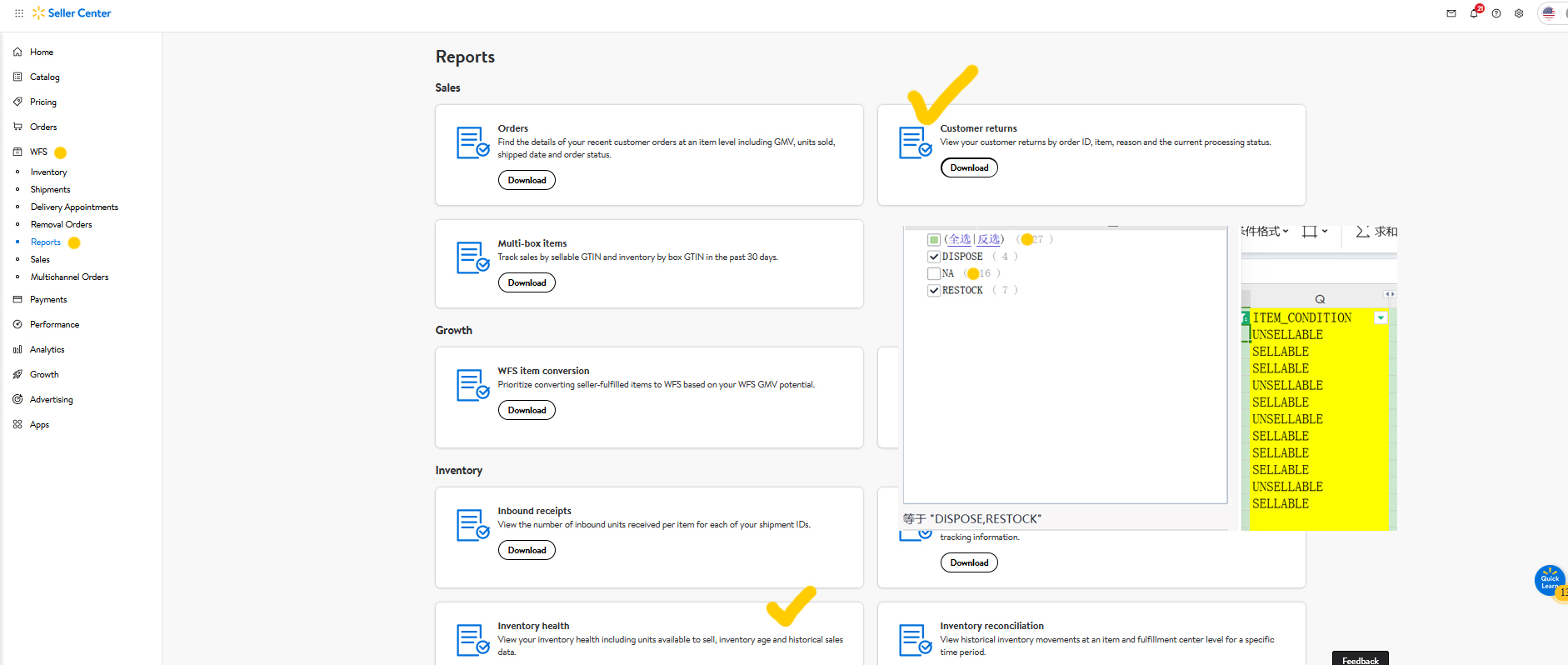Open the Payments sidebar item
The image size is (1568, 665).
[x=48, y=299]
